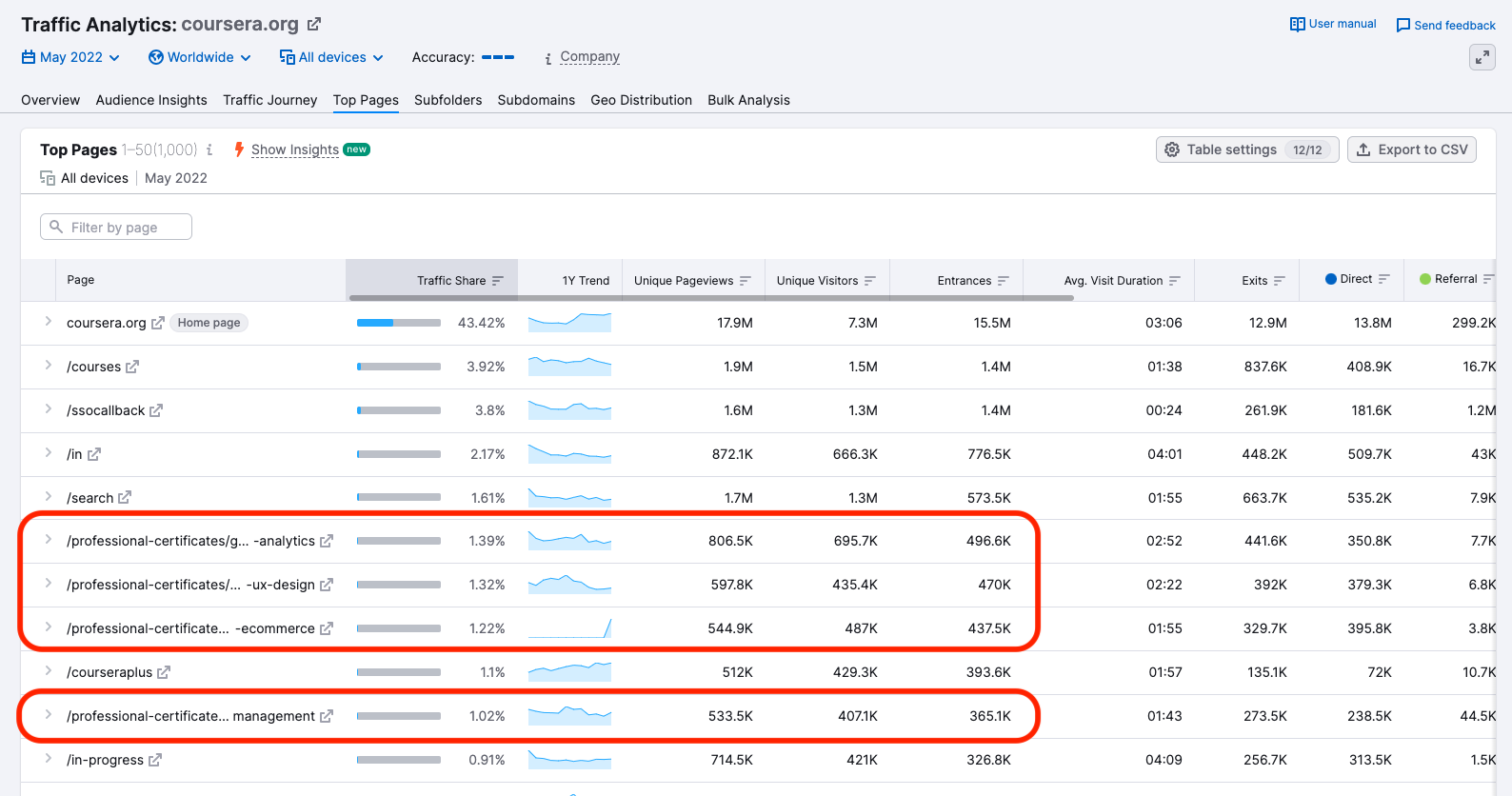This screenshot has width=1512, height=796.
Task: Expand the /ssocallback row
Action: [48, 409]
